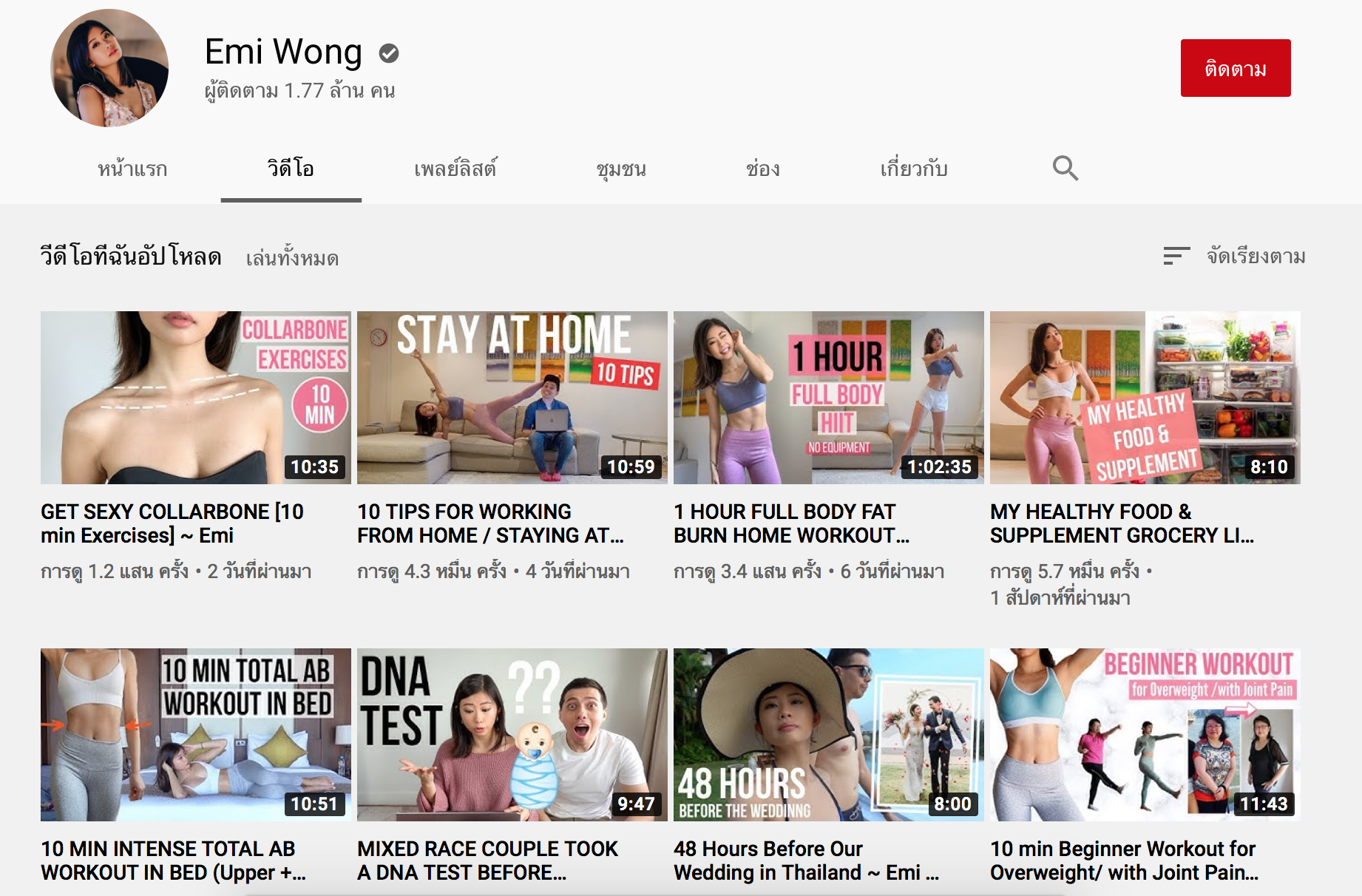1362x896 pixels.
Task: Go to the ชุมชน community tab
Action: (x=621, y=169)
